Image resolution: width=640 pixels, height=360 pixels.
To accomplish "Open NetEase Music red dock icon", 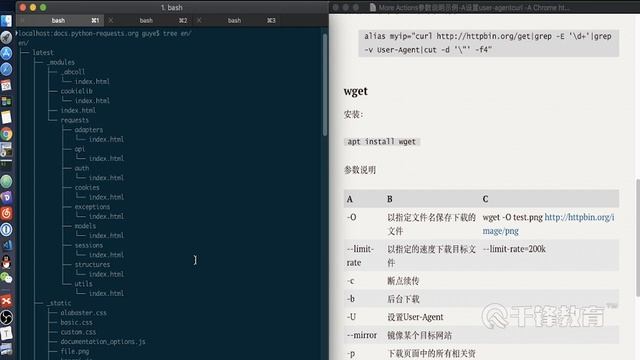I will 6,213.
